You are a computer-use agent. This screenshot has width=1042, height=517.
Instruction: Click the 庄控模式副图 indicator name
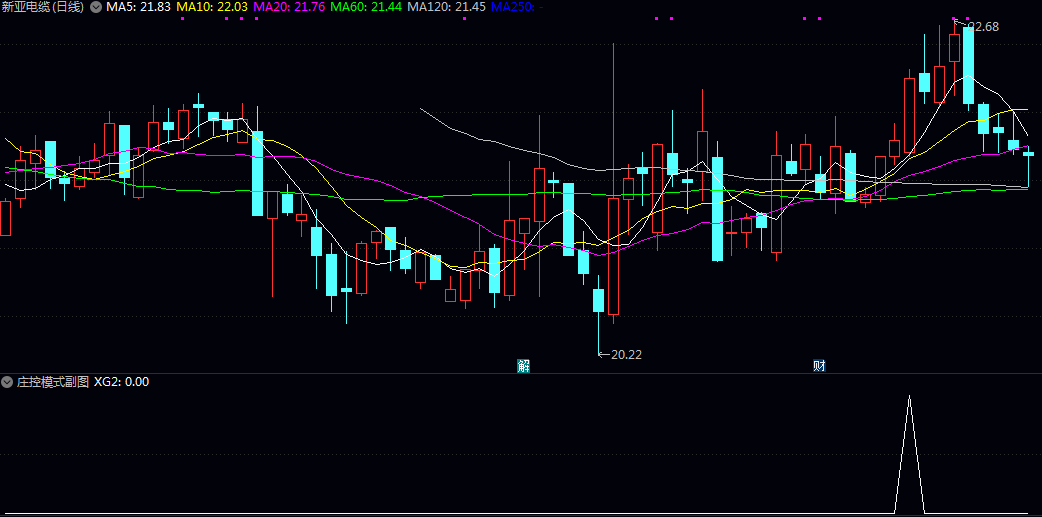tap(52, 382)
